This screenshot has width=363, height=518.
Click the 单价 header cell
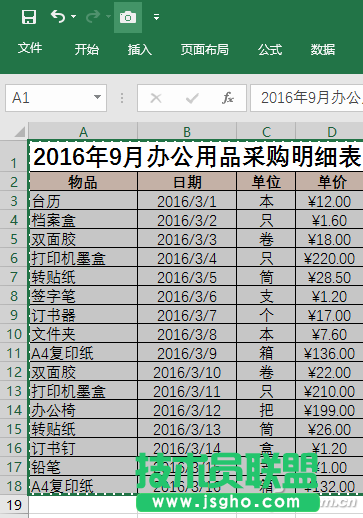(329, 182)
